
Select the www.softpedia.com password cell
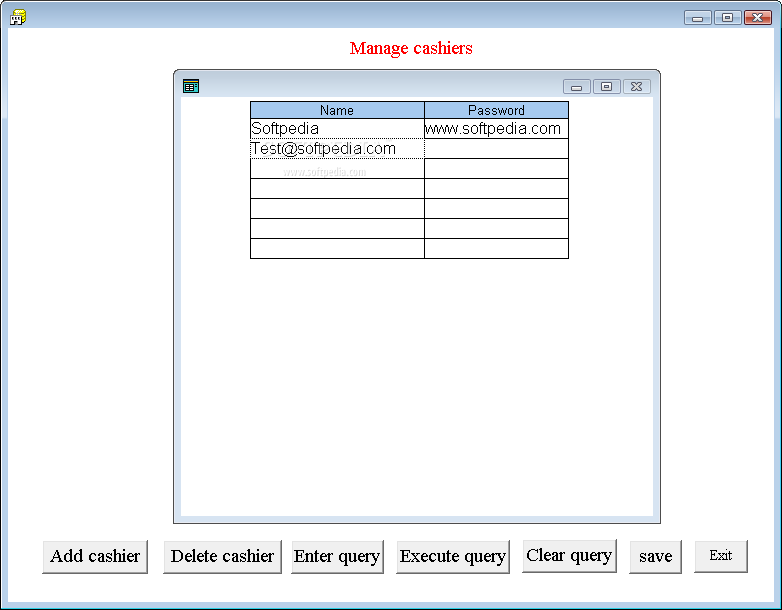tap(496, 129)
